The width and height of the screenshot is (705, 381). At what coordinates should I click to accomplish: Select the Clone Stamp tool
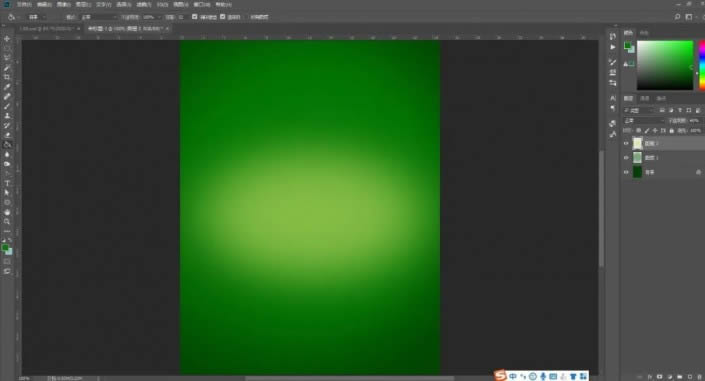click(x=7, y=116)
